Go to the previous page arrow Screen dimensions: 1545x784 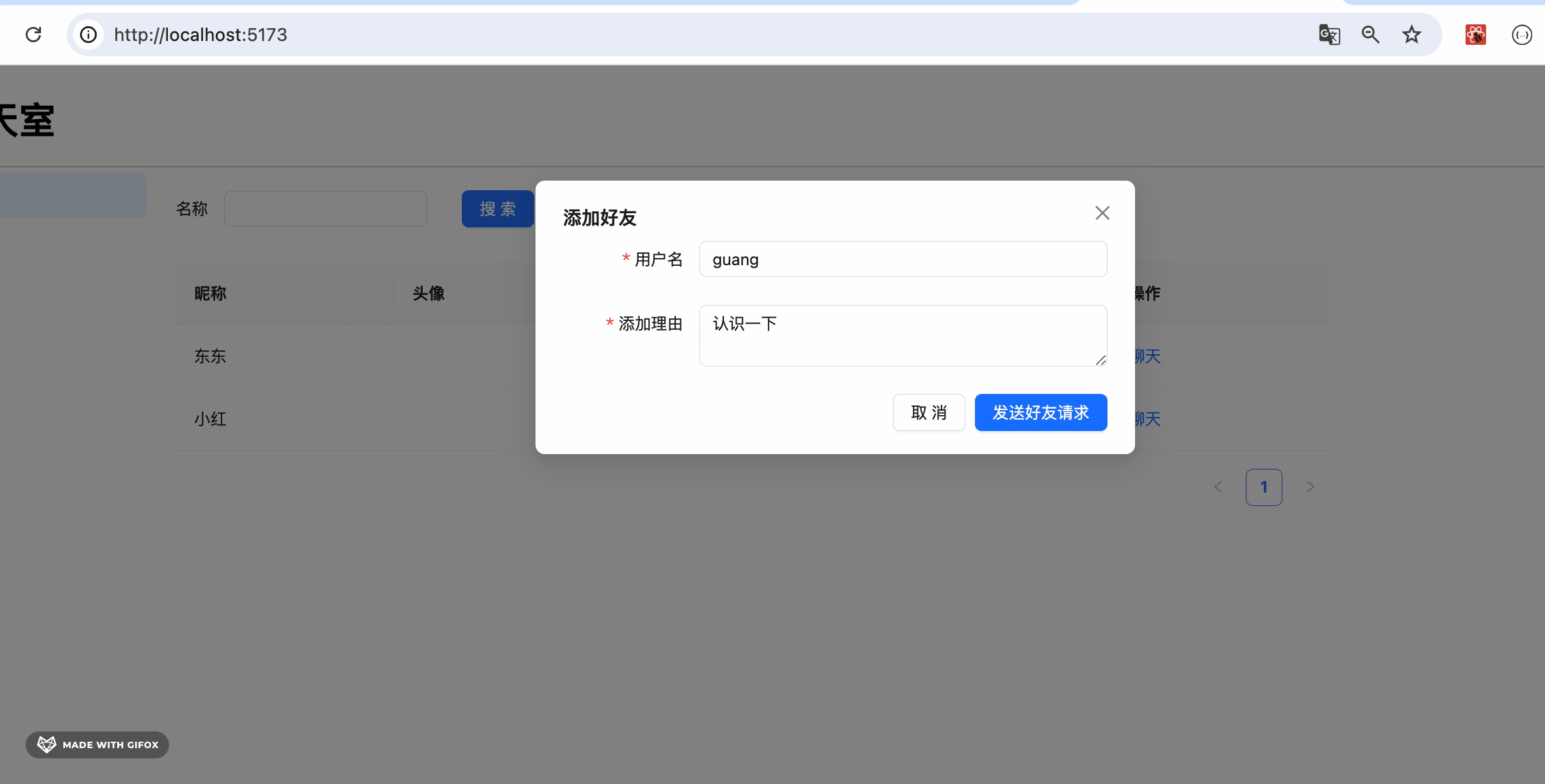1218,487
